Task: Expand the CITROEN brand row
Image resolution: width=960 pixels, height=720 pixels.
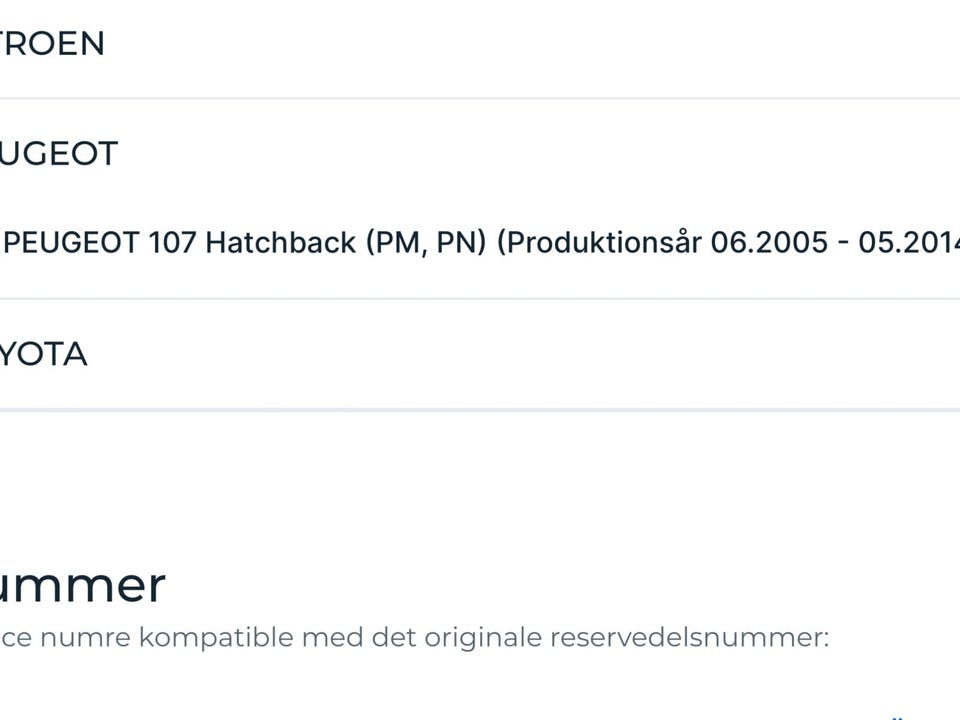Action: (x=50, y=44)
